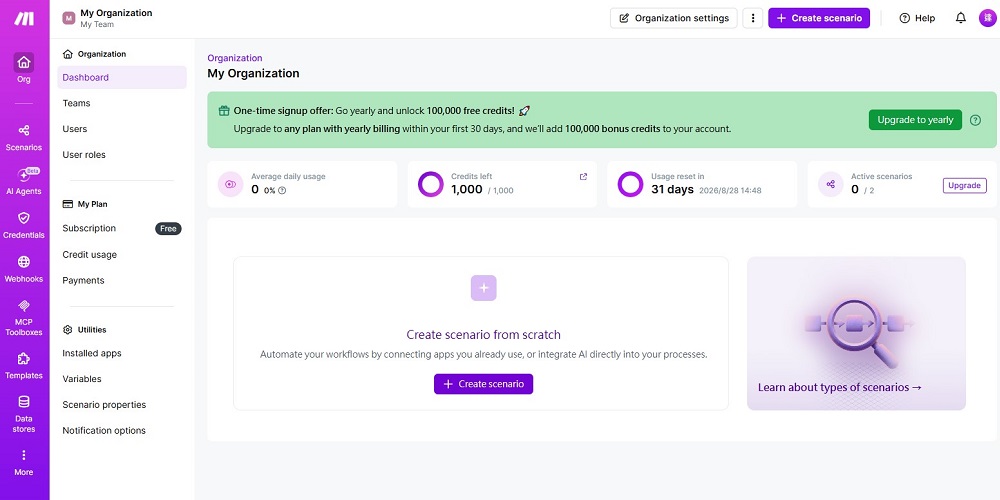
Task: Click the Organization breadcrumb link
Action: pyautogui.click(x=235, y=58)
